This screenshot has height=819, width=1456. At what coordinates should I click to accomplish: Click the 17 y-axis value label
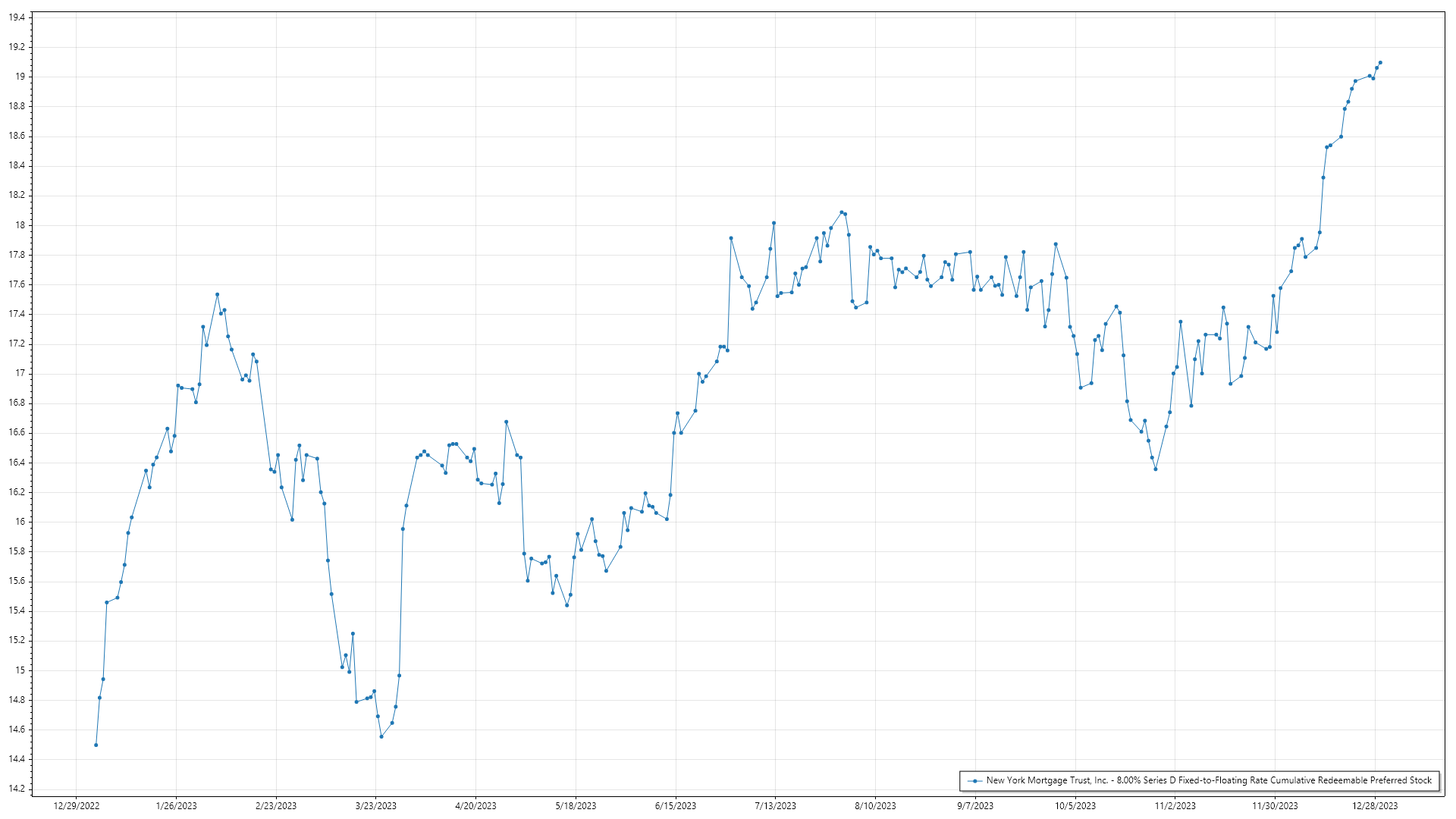pos(20,373)
